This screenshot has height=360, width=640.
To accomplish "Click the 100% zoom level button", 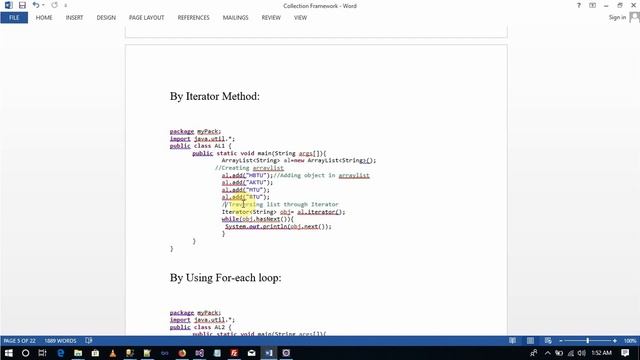I will tap(630, 341).
